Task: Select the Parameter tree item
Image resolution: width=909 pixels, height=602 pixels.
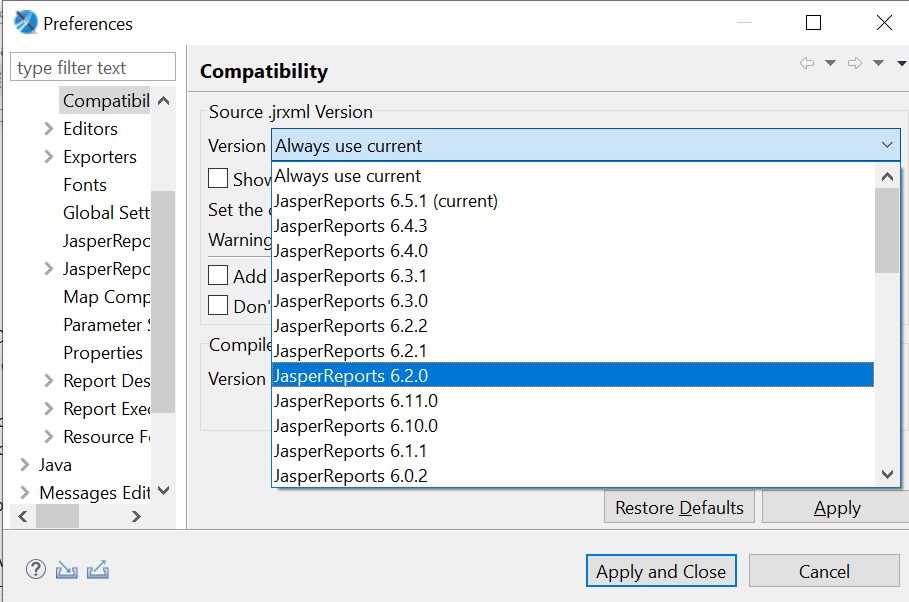Action: pos(107,324)
